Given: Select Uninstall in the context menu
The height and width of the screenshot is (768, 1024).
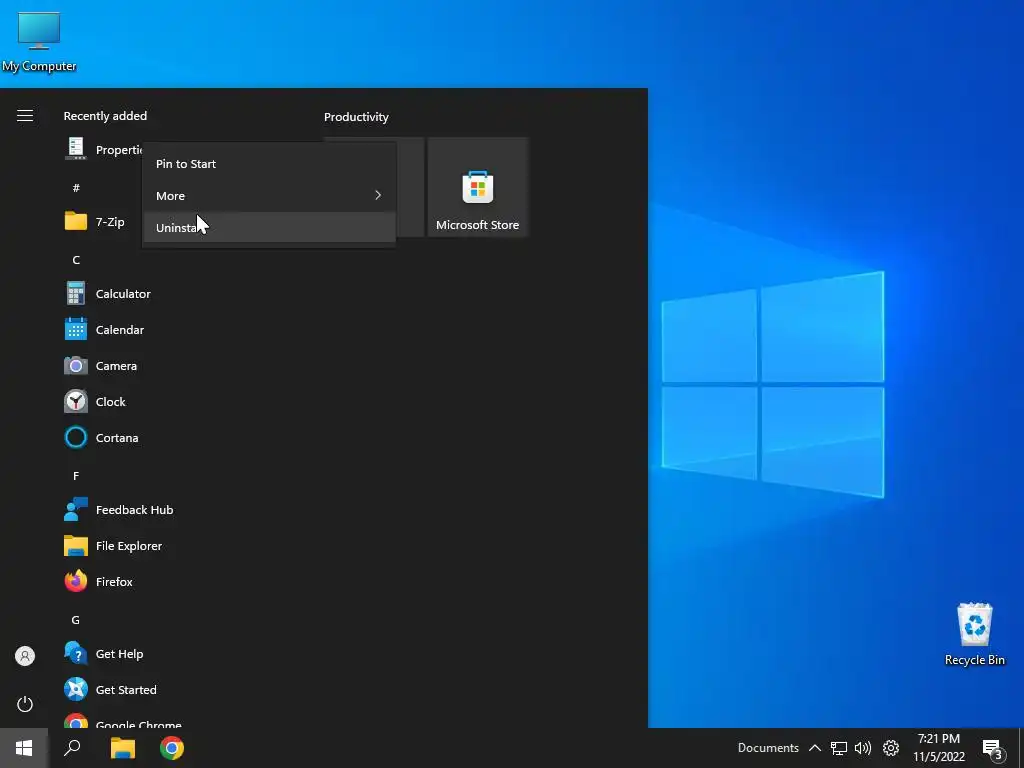Looking at the screenshot, I should (x=269, y=227).
